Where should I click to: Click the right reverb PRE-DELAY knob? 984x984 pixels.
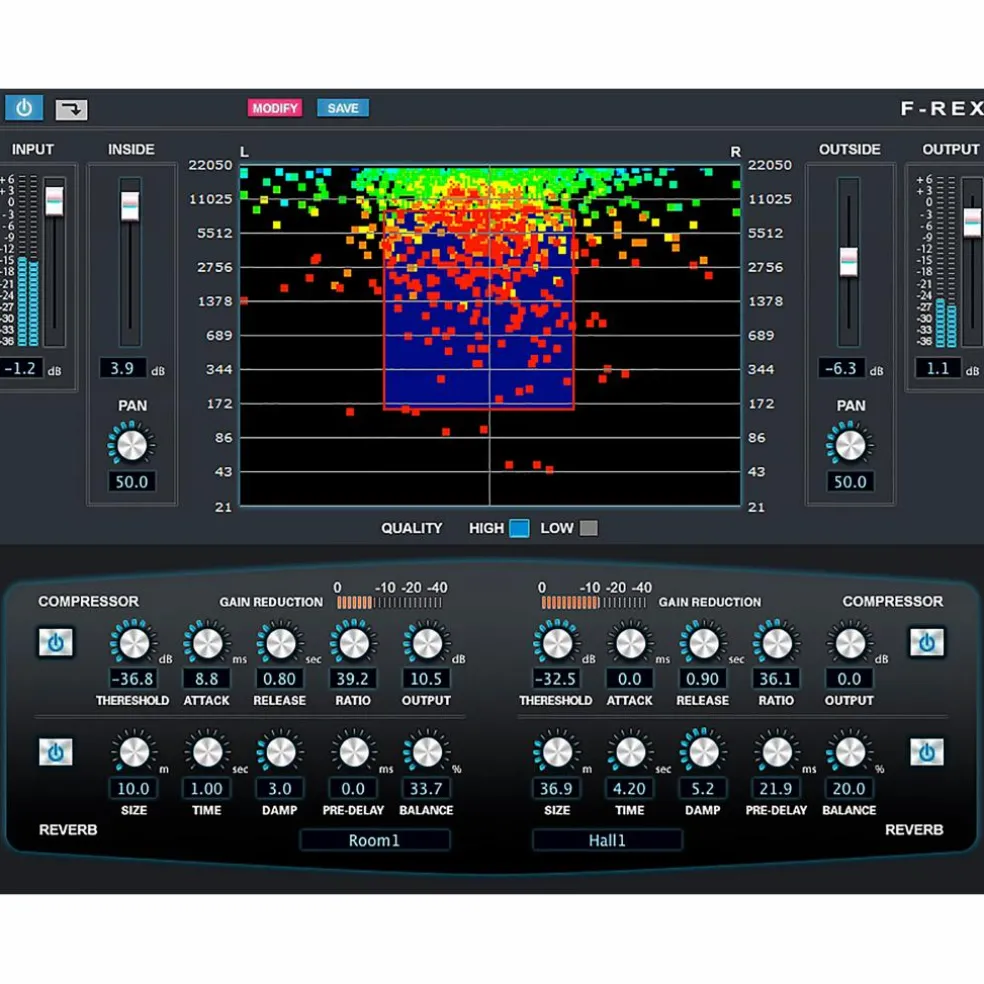777,752
